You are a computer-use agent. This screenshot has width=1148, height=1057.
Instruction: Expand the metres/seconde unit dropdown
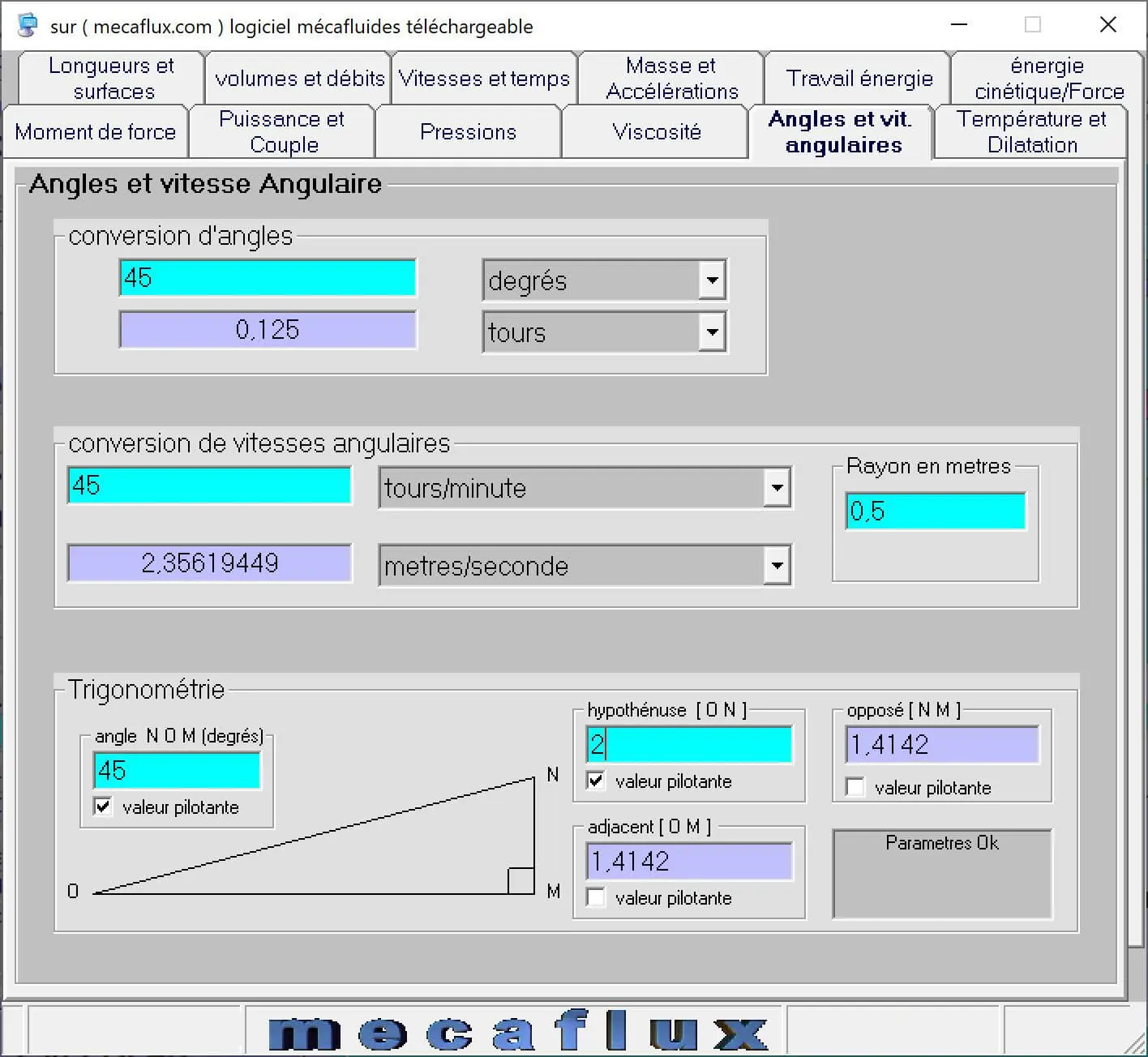pos(776,566)
